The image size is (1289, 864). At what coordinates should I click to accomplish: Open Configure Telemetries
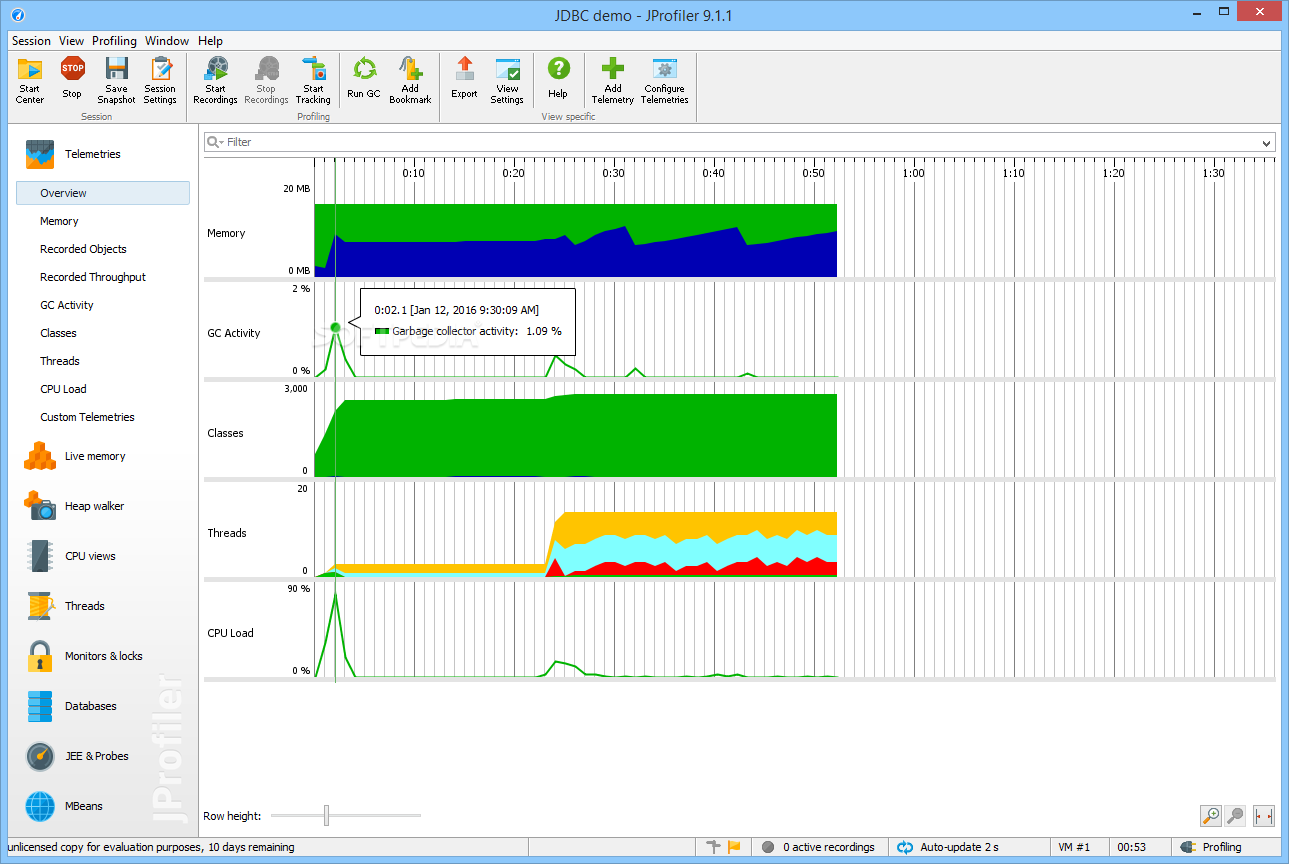pyautogui.click(x=665, y=80)
